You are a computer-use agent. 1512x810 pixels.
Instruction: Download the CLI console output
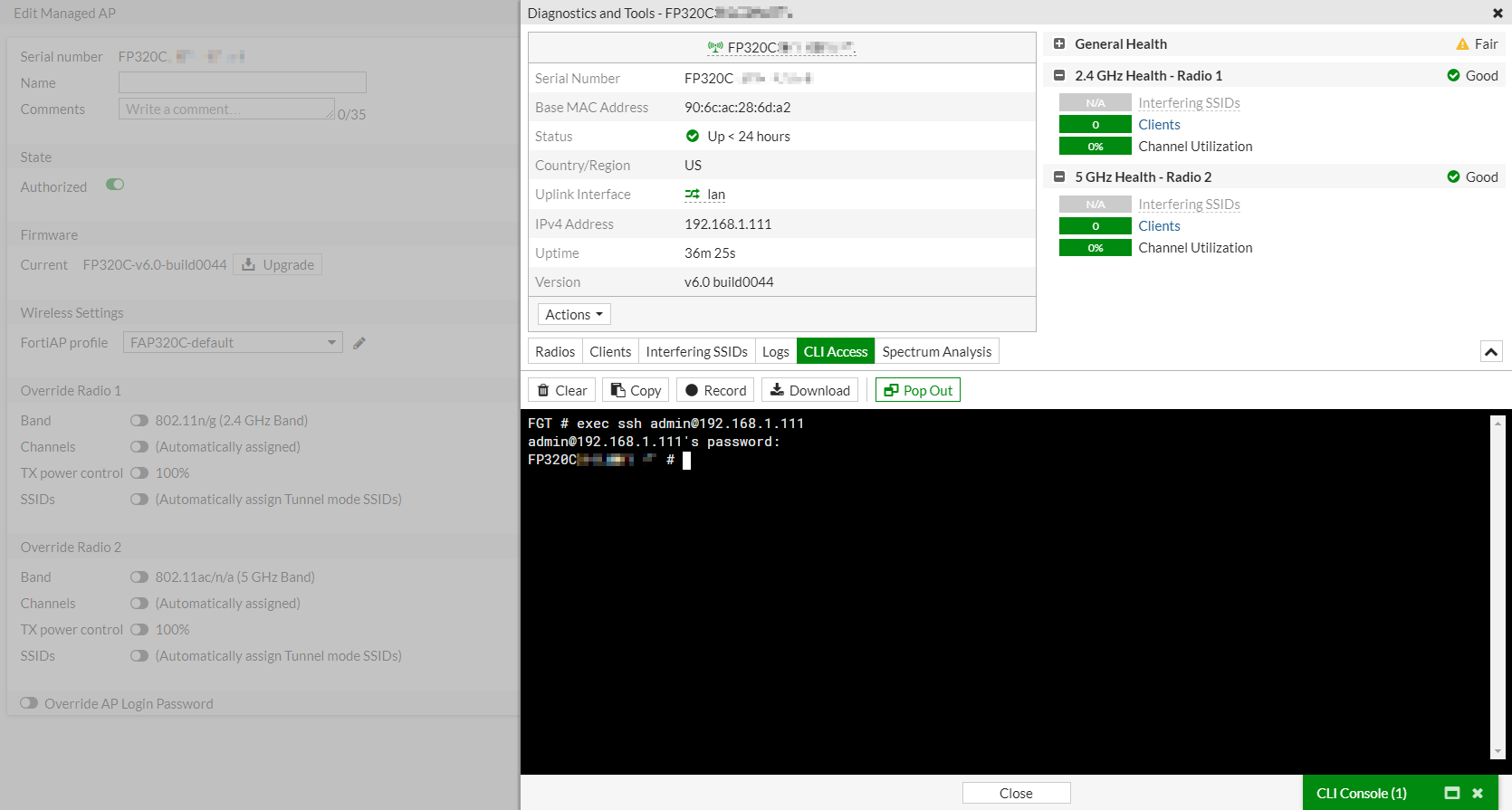(x=809, y=390)
